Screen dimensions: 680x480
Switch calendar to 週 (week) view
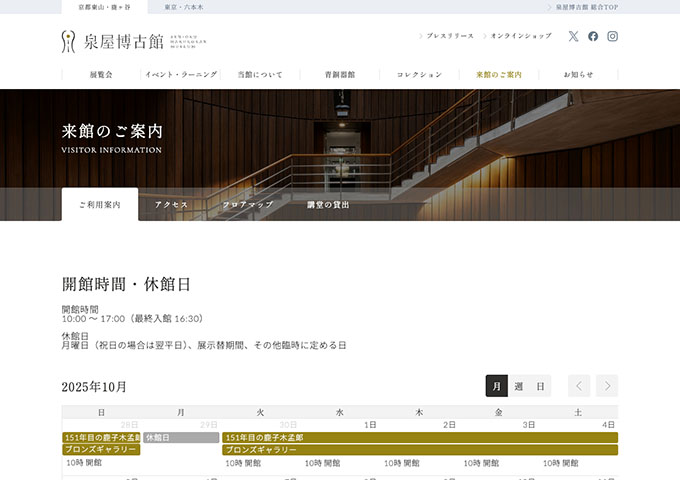(x=518, y=386)
